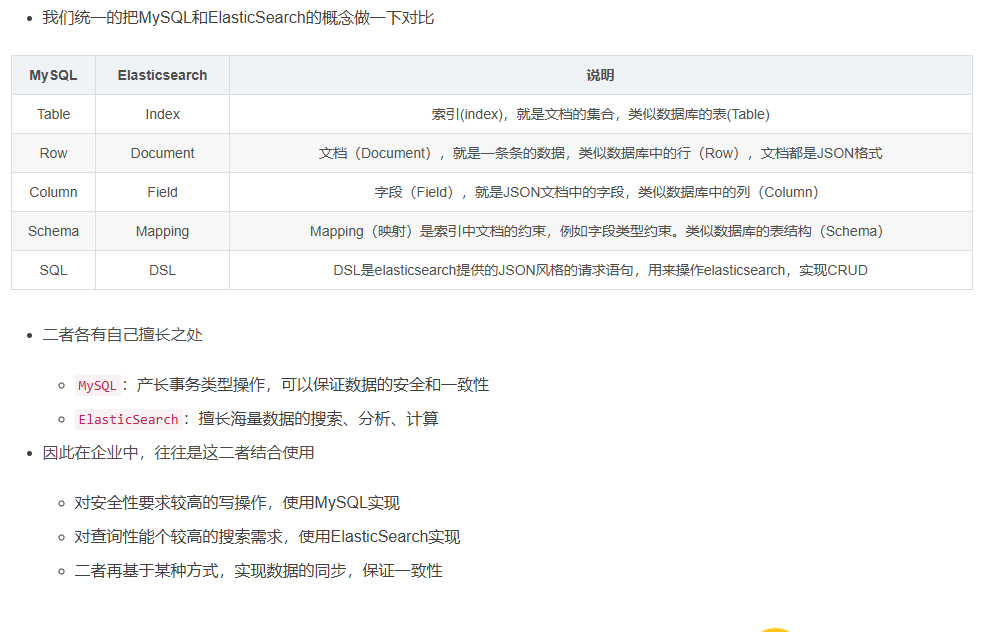
Task: Click the Mapping cell in Elasticsearch column
Action: tap(162, 232)
